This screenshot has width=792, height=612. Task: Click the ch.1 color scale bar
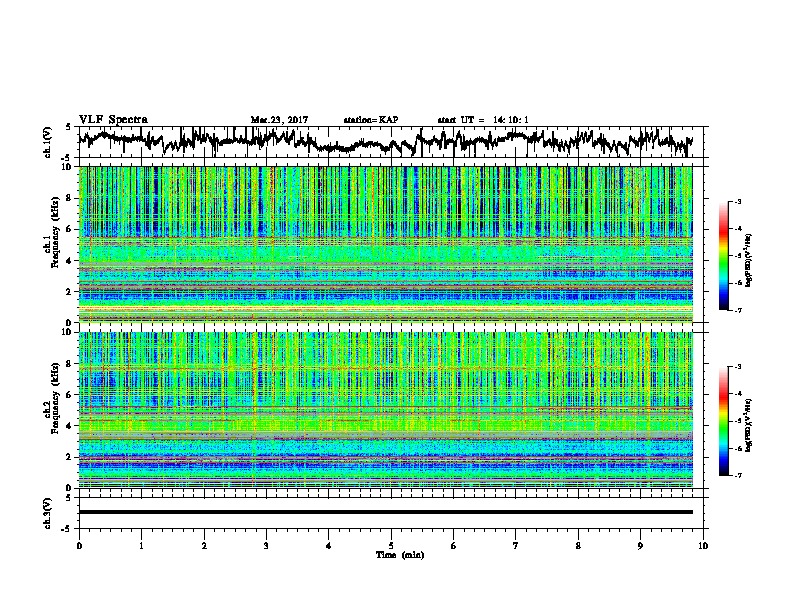pyautogui.click(x=723, y=256)
